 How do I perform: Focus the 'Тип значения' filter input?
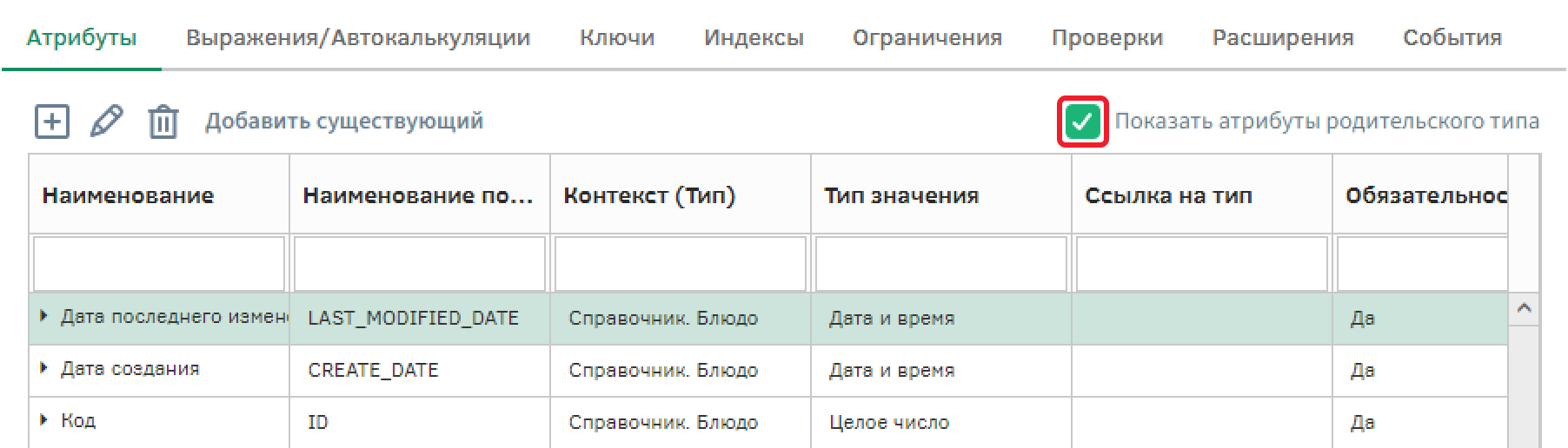click(941, 264)
